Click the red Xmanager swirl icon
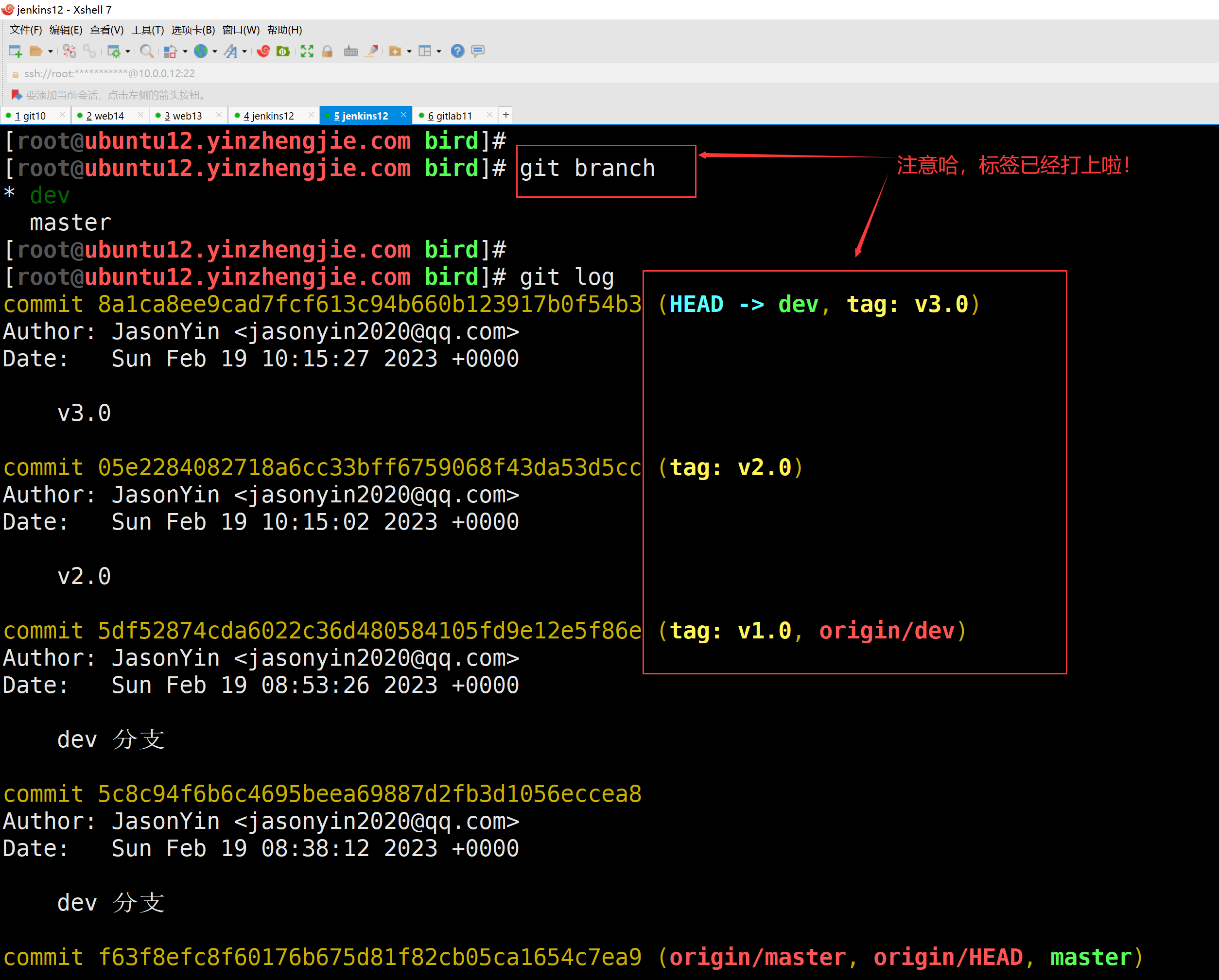Image resolution: width=1219 pixels, height=980 pixels. (x=263, y=52)
